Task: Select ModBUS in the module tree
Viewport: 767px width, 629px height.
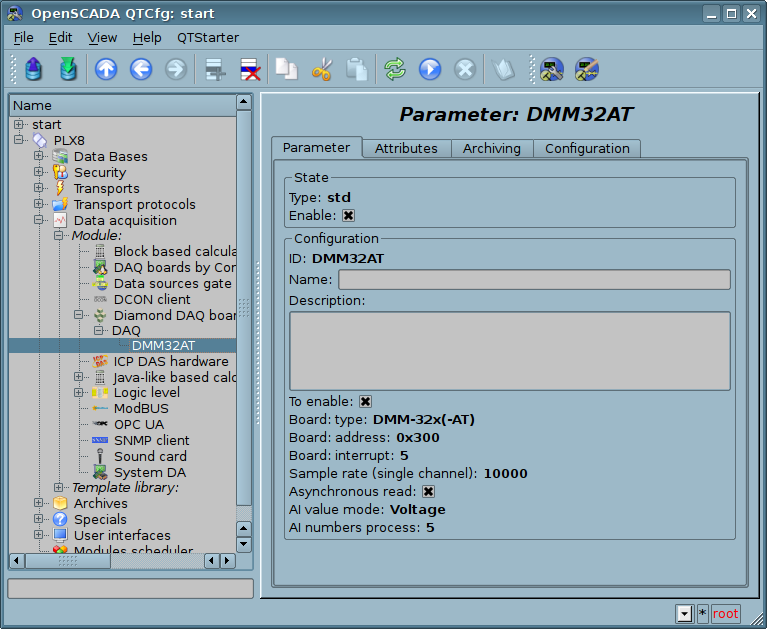Action: tap(141, 408)
